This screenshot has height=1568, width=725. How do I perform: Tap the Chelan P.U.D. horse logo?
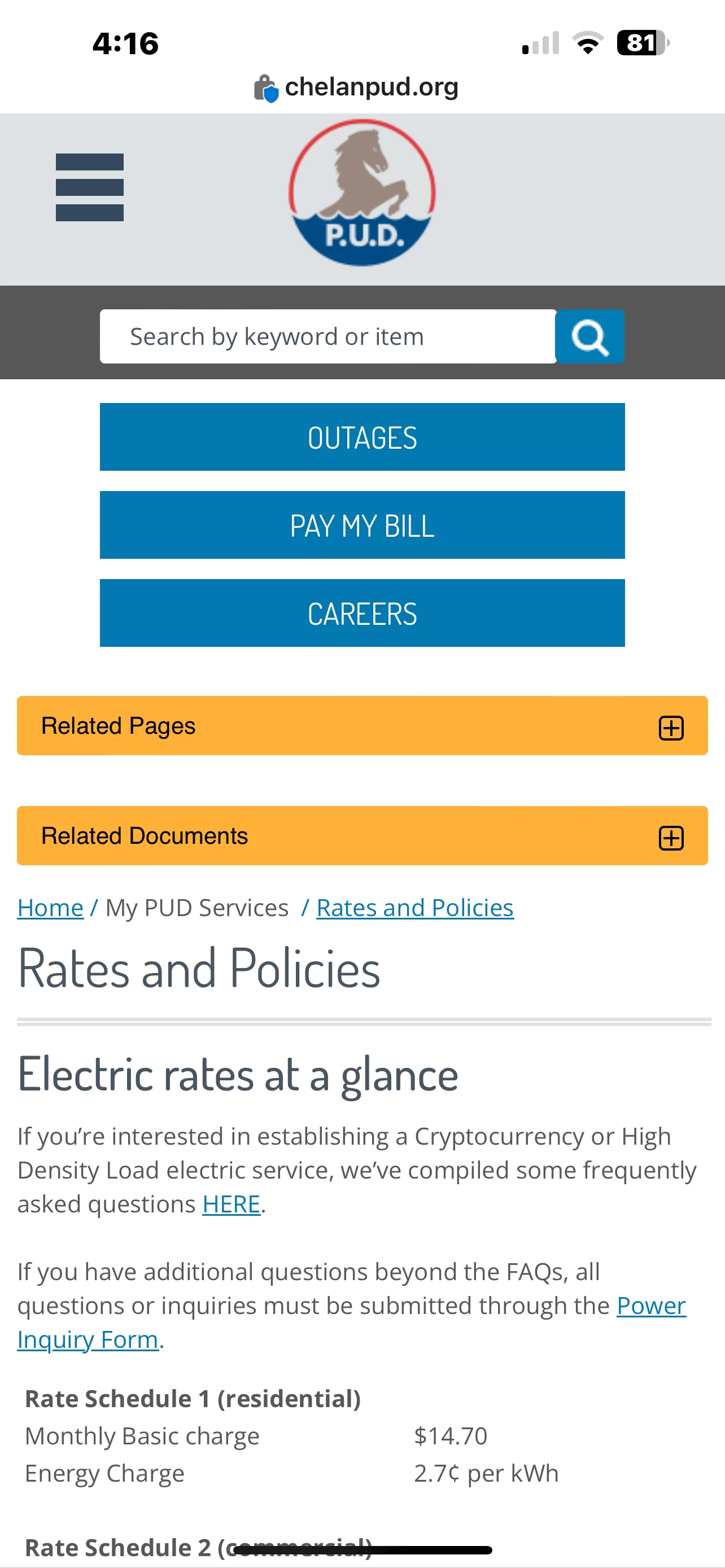coord(362,193)
